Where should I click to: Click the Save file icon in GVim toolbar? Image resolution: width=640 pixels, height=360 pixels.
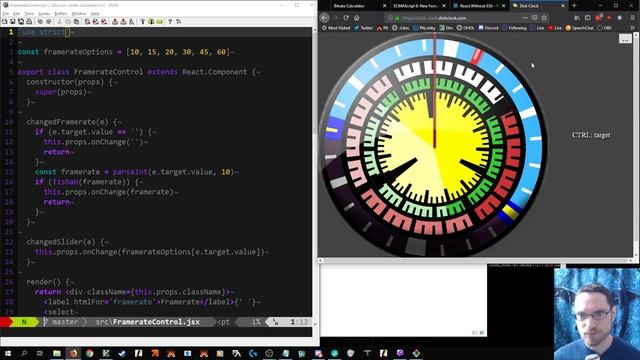(x=13, y=21)
